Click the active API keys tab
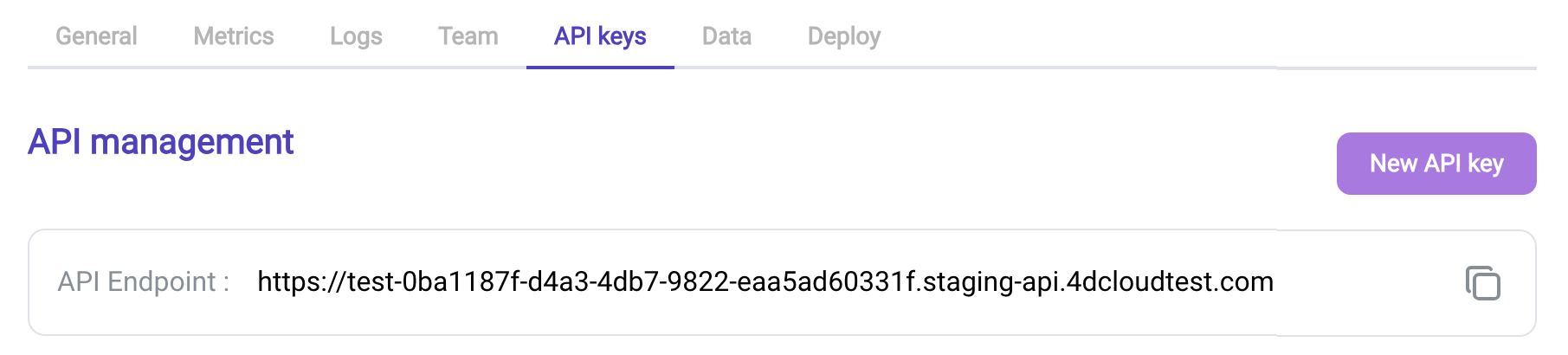1568x355 pixels. (600, 36)
